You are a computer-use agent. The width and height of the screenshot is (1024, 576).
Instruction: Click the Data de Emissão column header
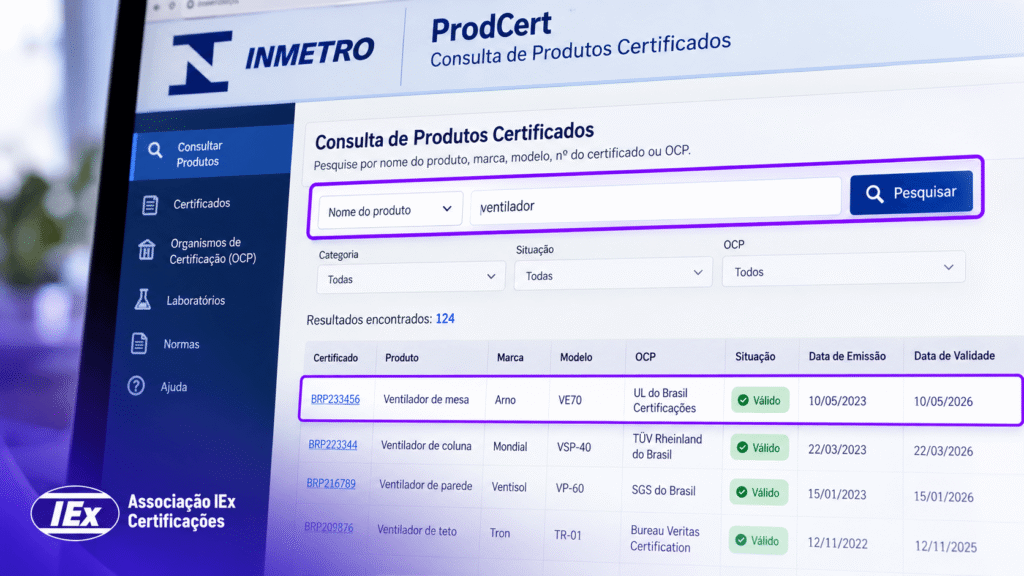pos(847,356)
